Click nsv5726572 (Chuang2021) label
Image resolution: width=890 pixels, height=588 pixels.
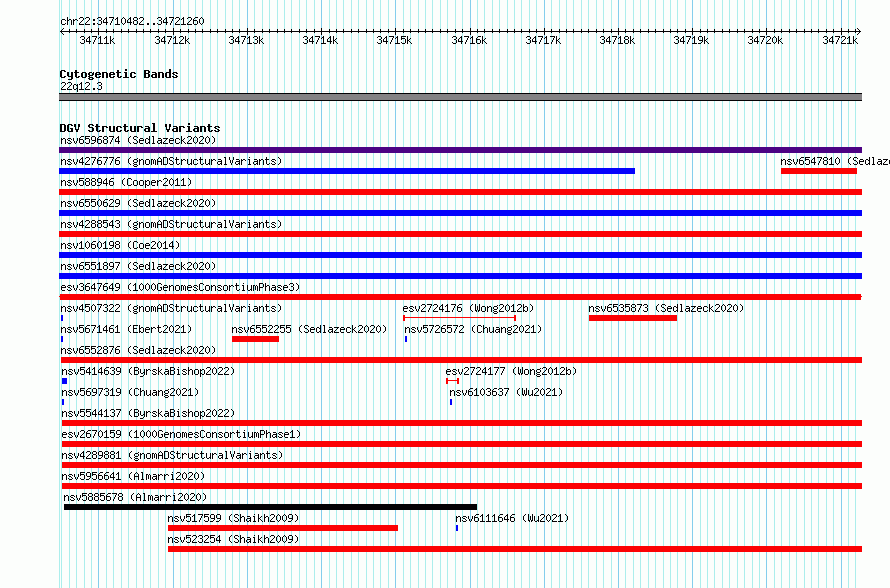473,329
